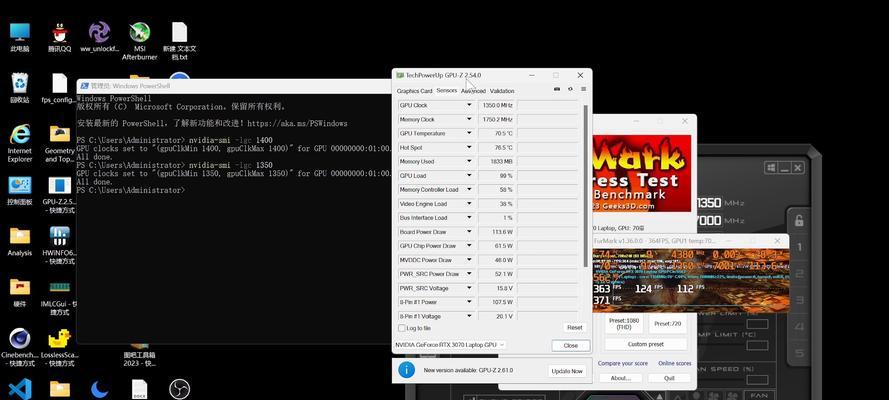Viewport: 889px width, 400px height.
Task: Select the Visual Studio Code desktop icon
Action: click(x=20, y=389)
